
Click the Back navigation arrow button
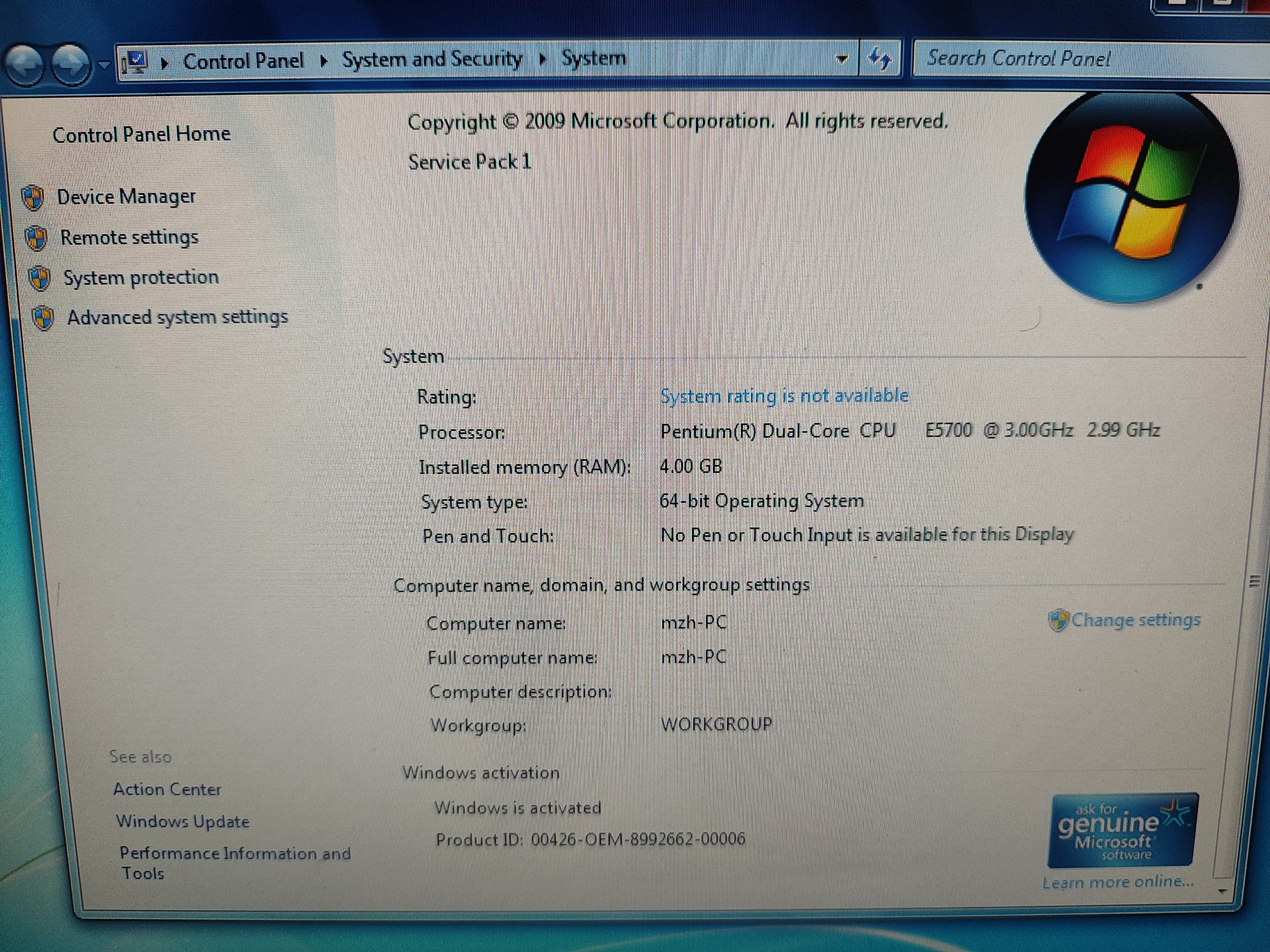pos(24,65)
